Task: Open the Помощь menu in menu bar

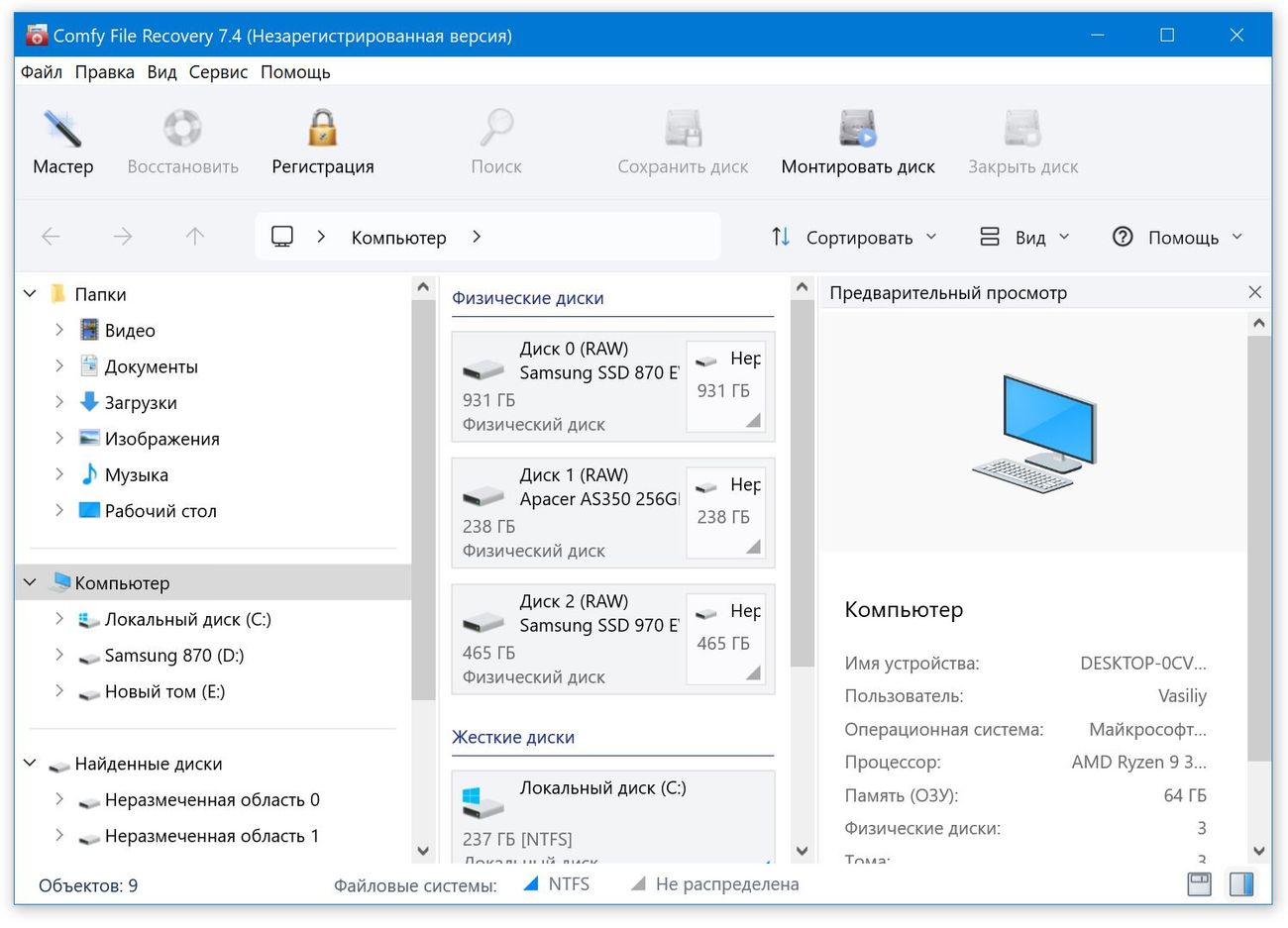Action: 295,72
